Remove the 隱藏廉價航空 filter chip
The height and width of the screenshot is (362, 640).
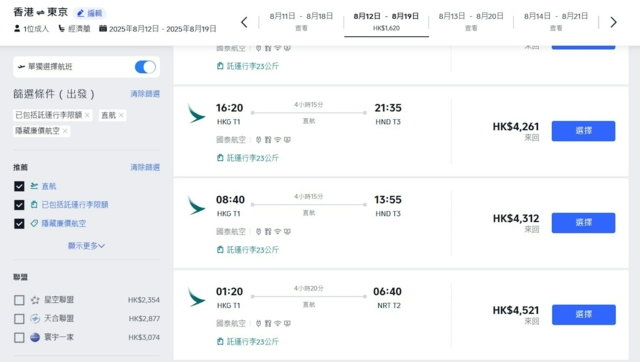point(64,131)
